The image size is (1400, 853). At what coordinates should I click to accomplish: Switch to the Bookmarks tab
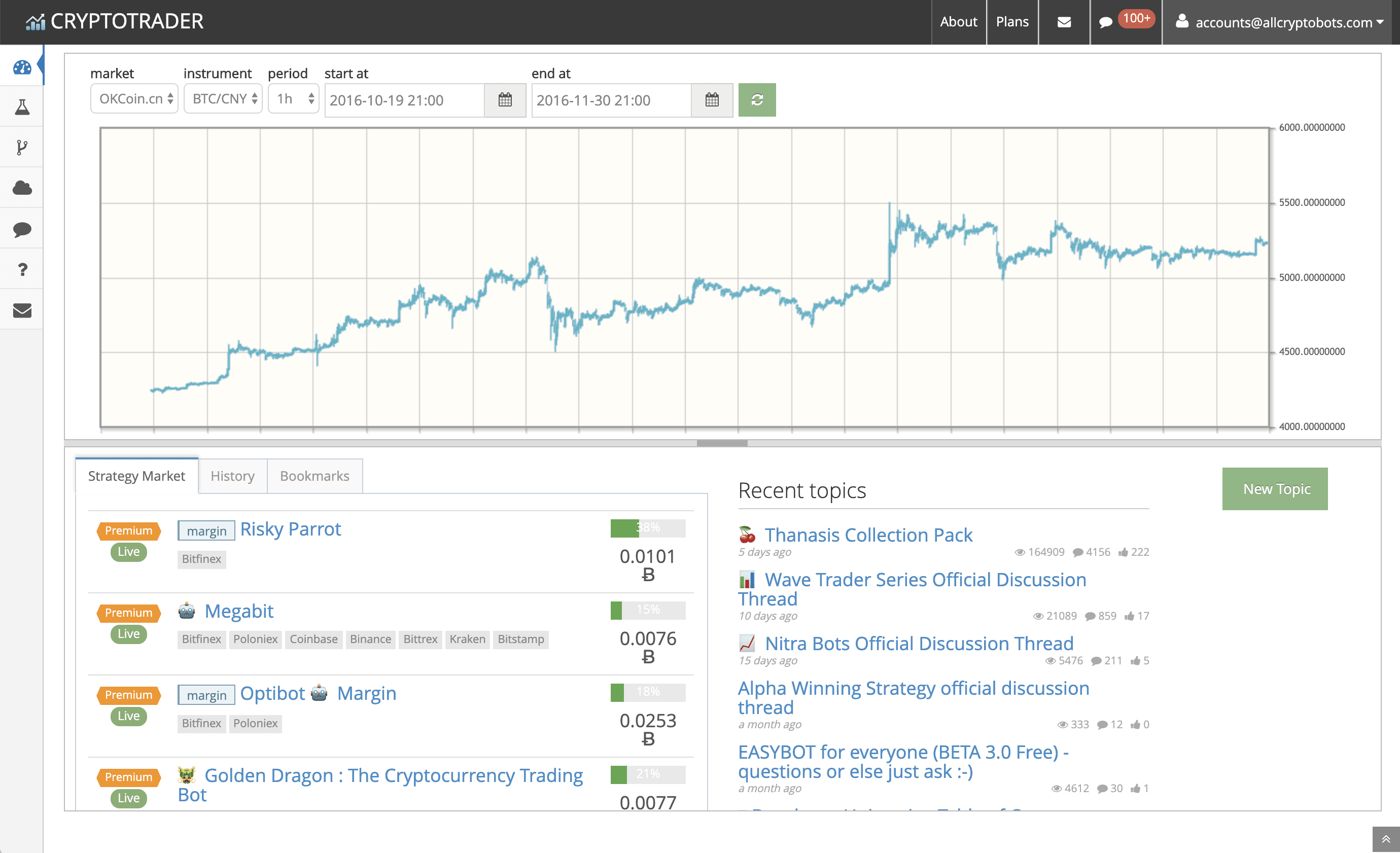[315, 476]
